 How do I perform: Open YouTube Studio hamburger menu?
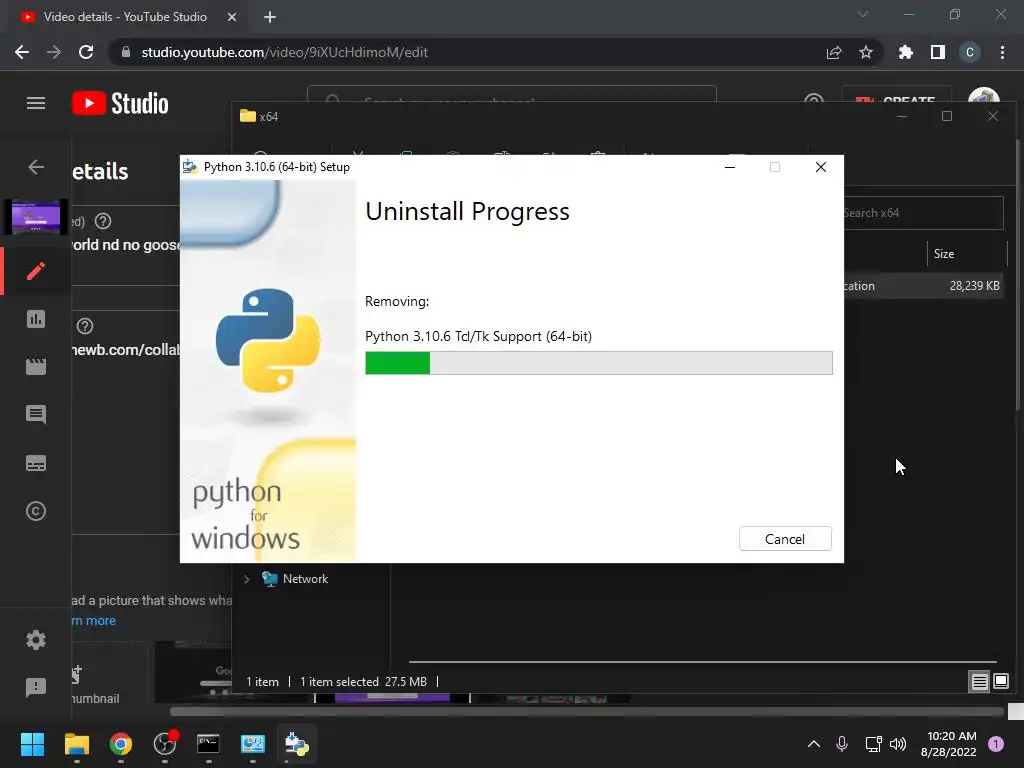[x=36, y=103]
